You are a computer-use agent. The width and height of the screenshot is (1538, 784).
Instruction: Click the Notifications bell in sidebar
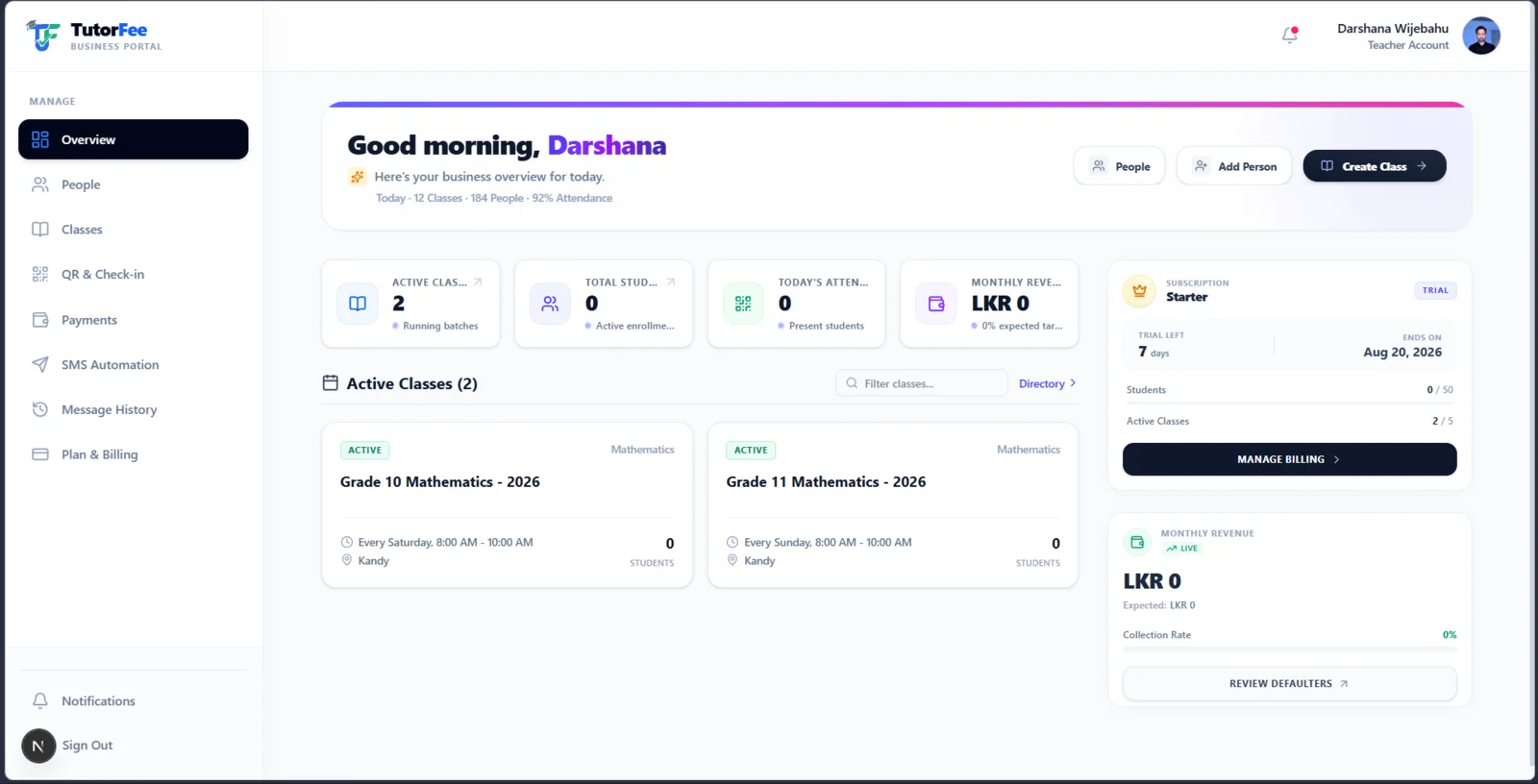tap(40, 700)
